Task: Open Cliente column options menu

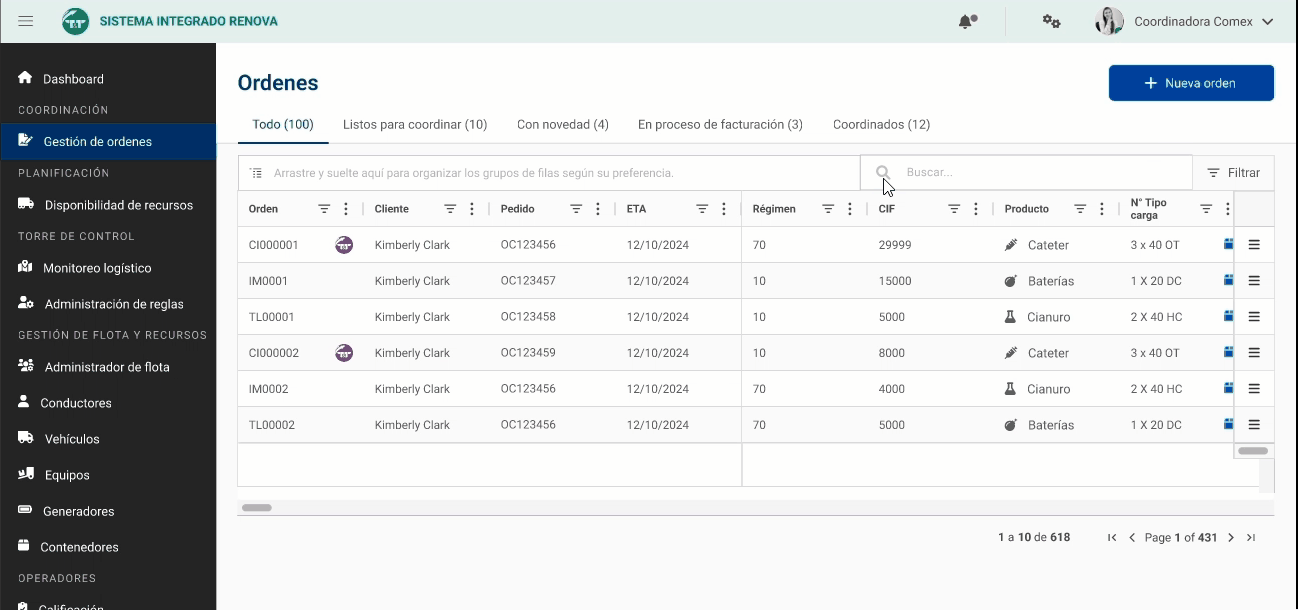Action: pos(472,209)
